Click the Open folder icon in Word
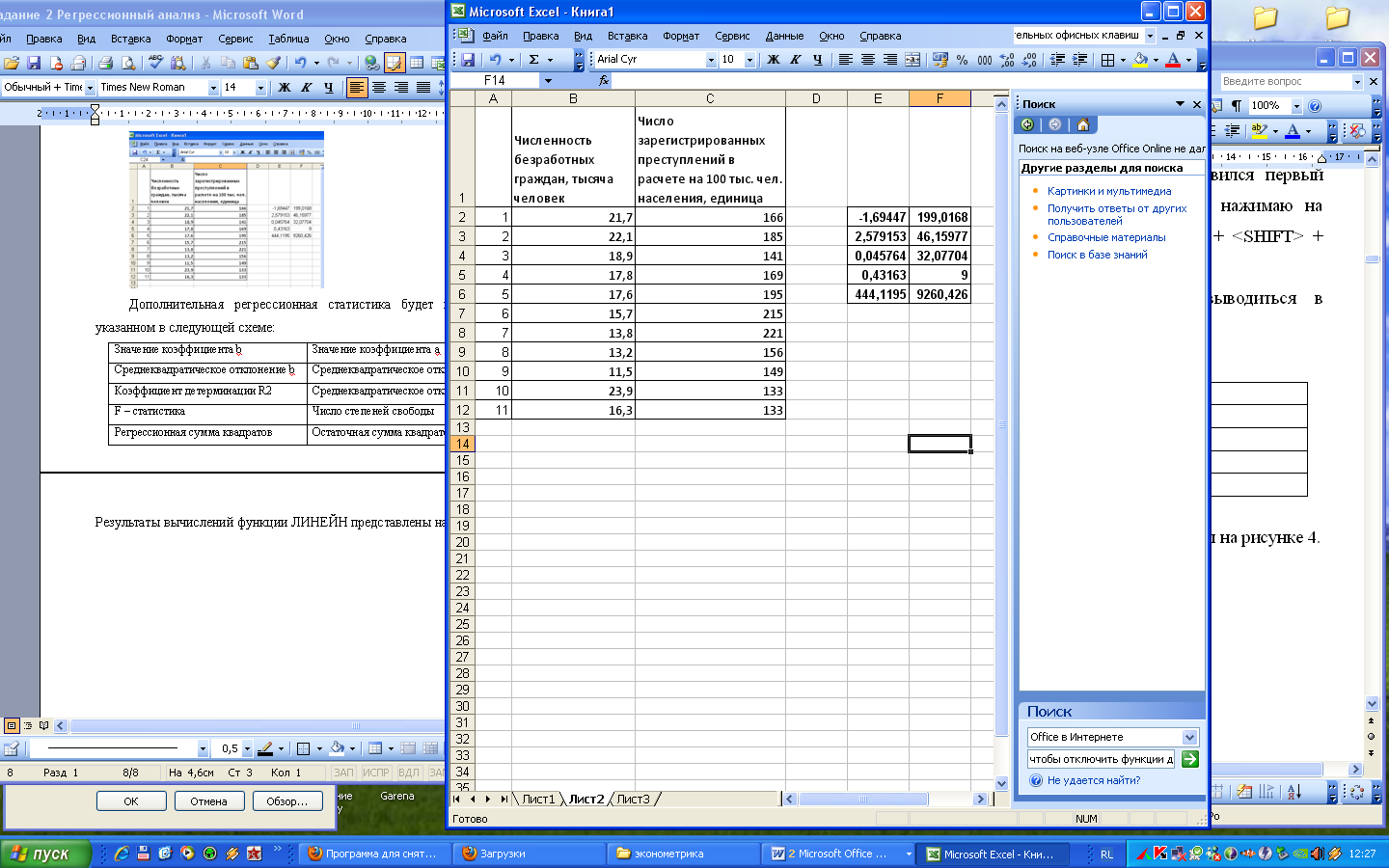This screenshot has height=868, width=1389. point(12,63)
